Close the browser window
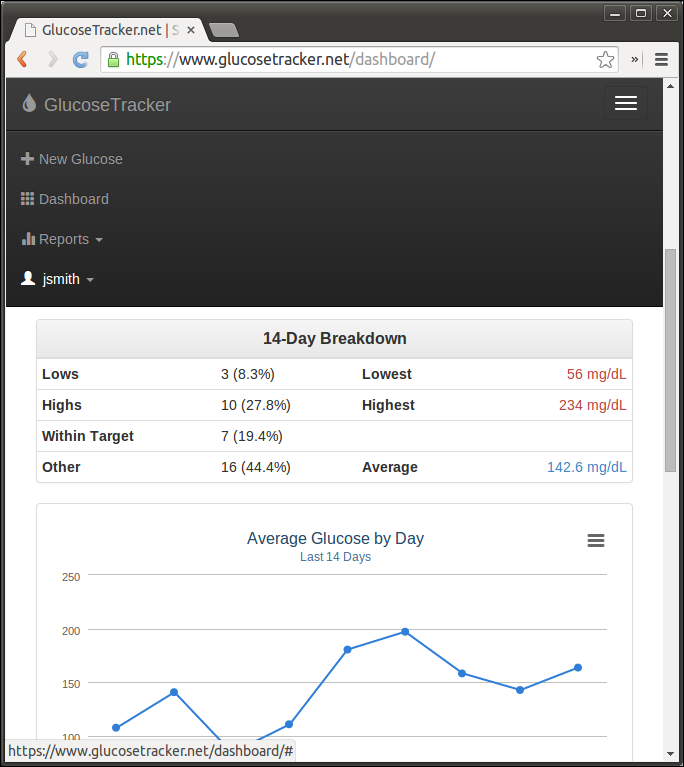This screenshot has height=767, width=684. [x=667, y=13]
